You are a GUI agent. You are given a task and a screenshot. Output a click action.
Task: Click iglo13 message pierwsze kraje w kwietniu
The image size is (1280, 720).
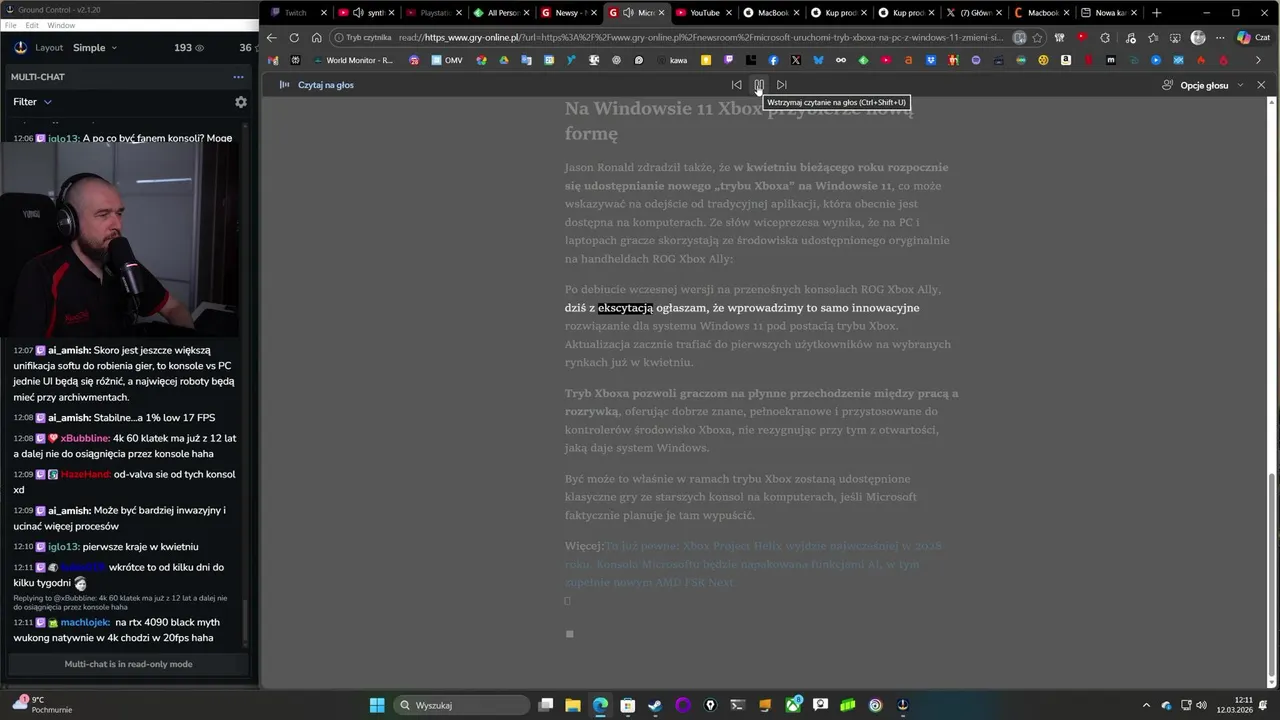(x=140, y=547)
